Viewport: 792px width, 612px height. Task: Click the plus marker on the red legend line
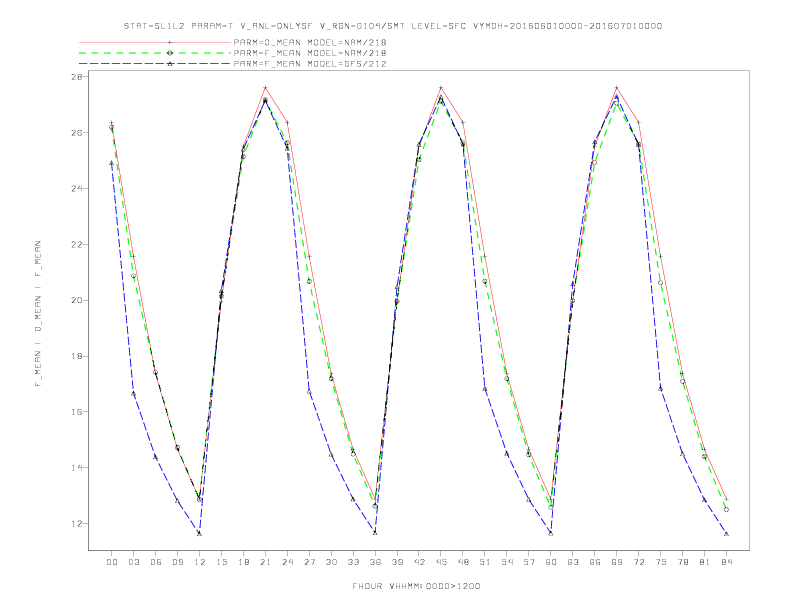pos(170,42)
